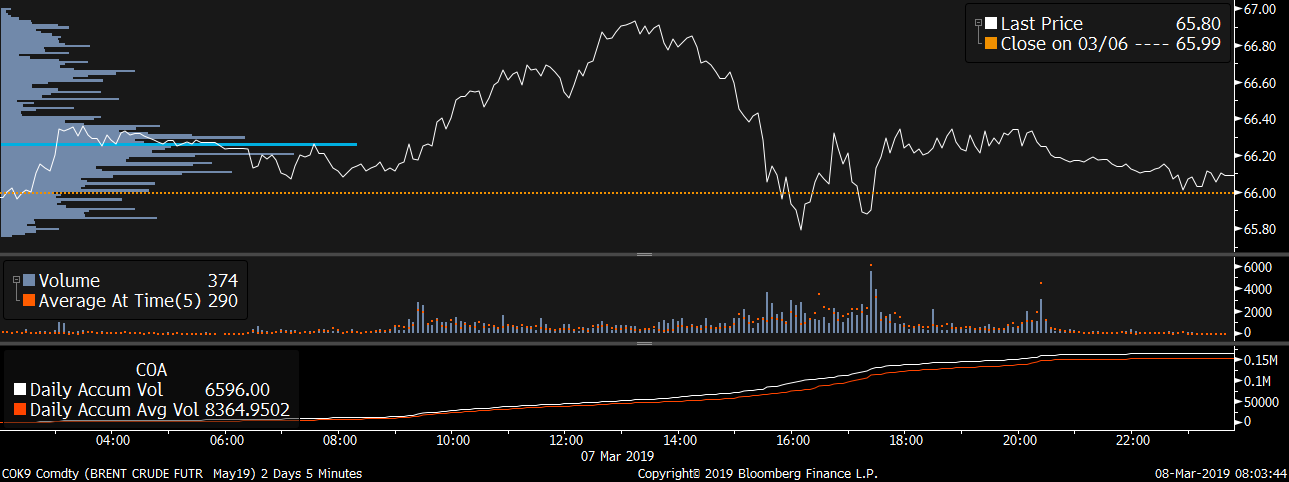Click the Average At Time value 290
Screen dimensions: 1289x482
[222, 300]
